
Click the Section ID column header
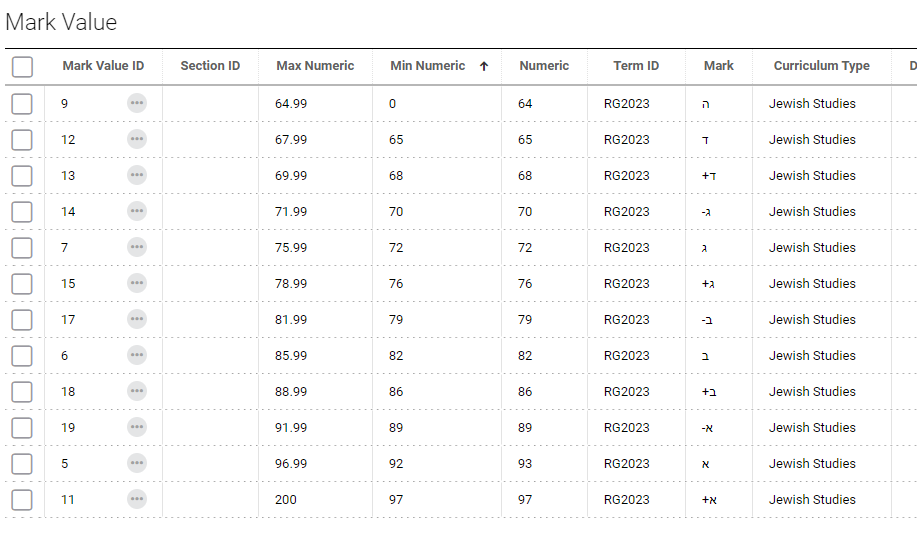(211, 66)
